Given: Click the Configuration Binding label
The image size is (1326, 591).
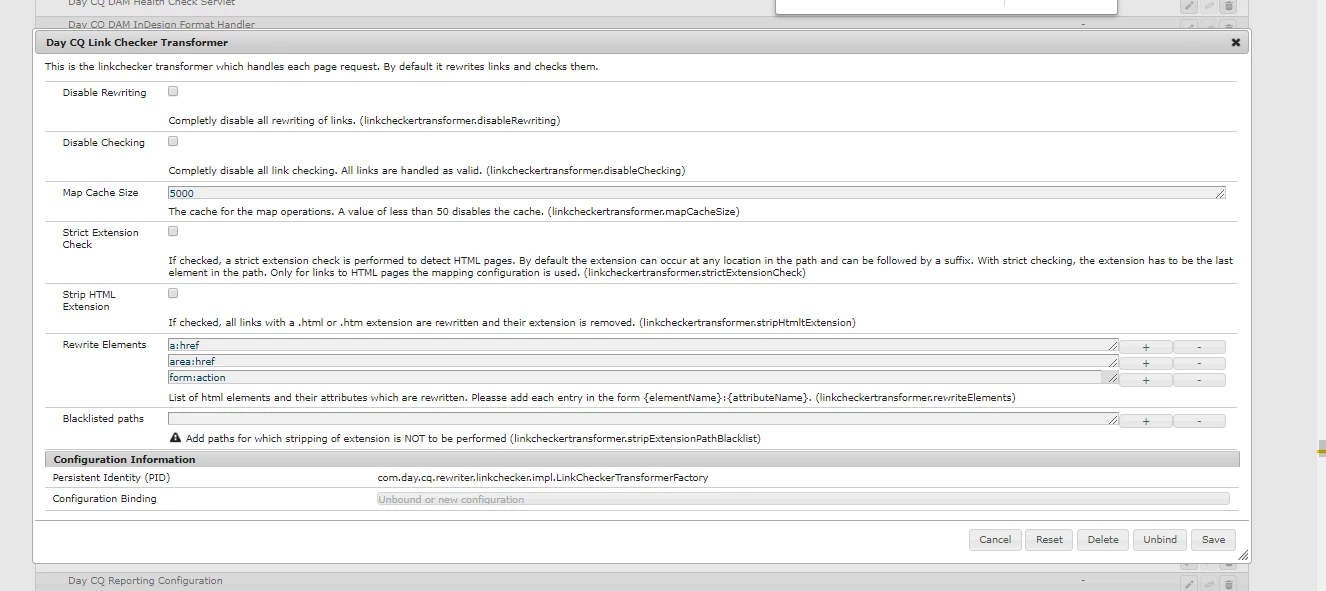Looking at the screenshot, I should tap(104, 499).
